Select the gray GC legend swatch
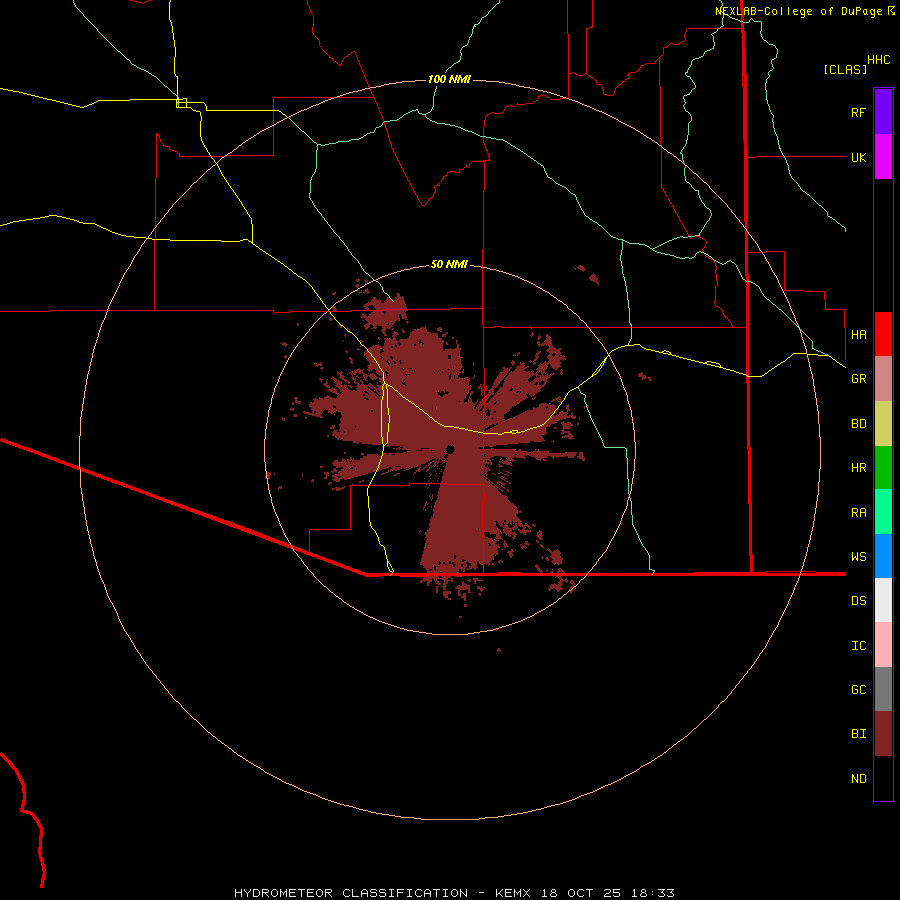Viewport: 900px width, 900px height. (883, 689)
